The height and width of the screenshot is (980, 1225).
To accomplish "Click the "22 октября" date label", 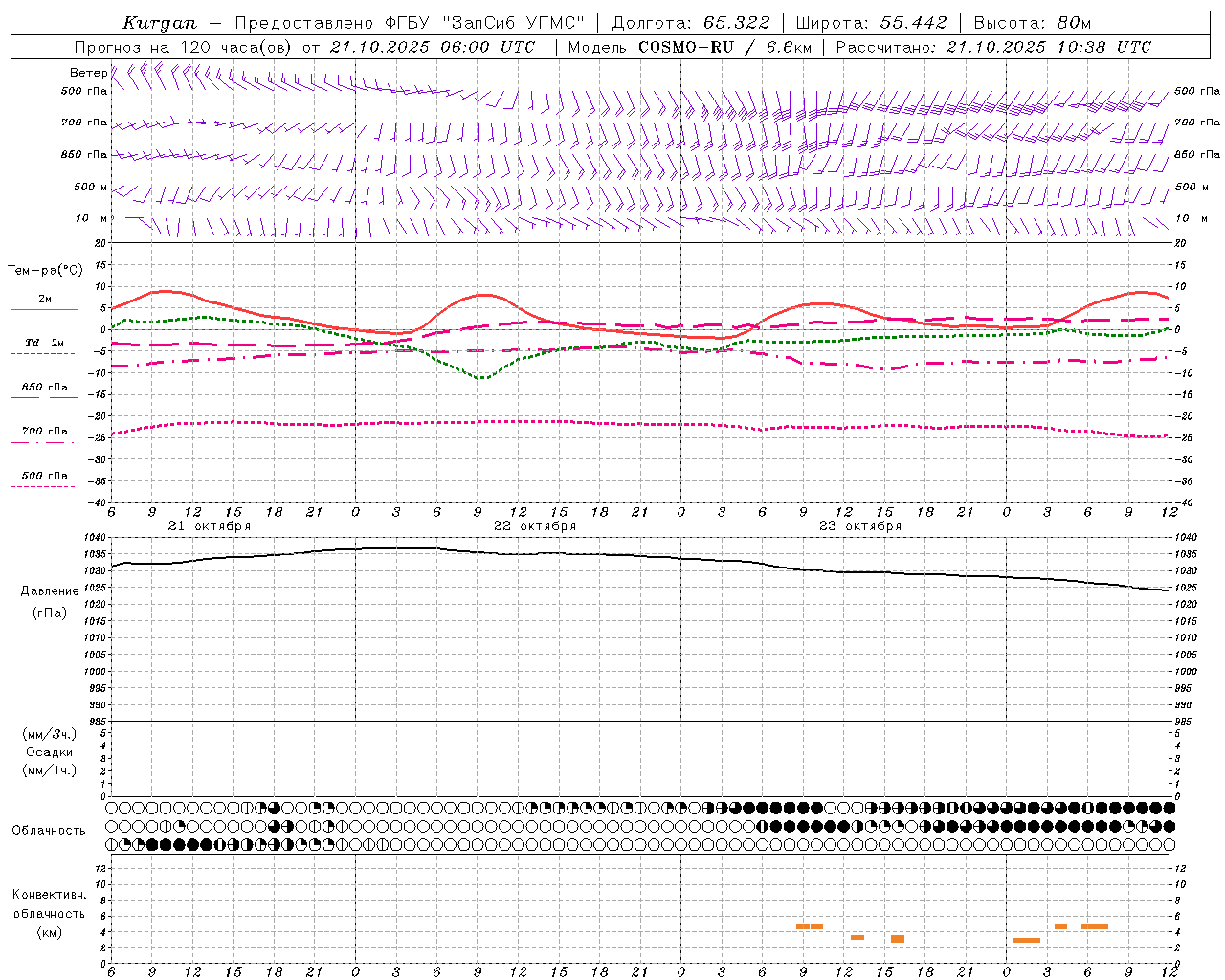I will 535,526.
